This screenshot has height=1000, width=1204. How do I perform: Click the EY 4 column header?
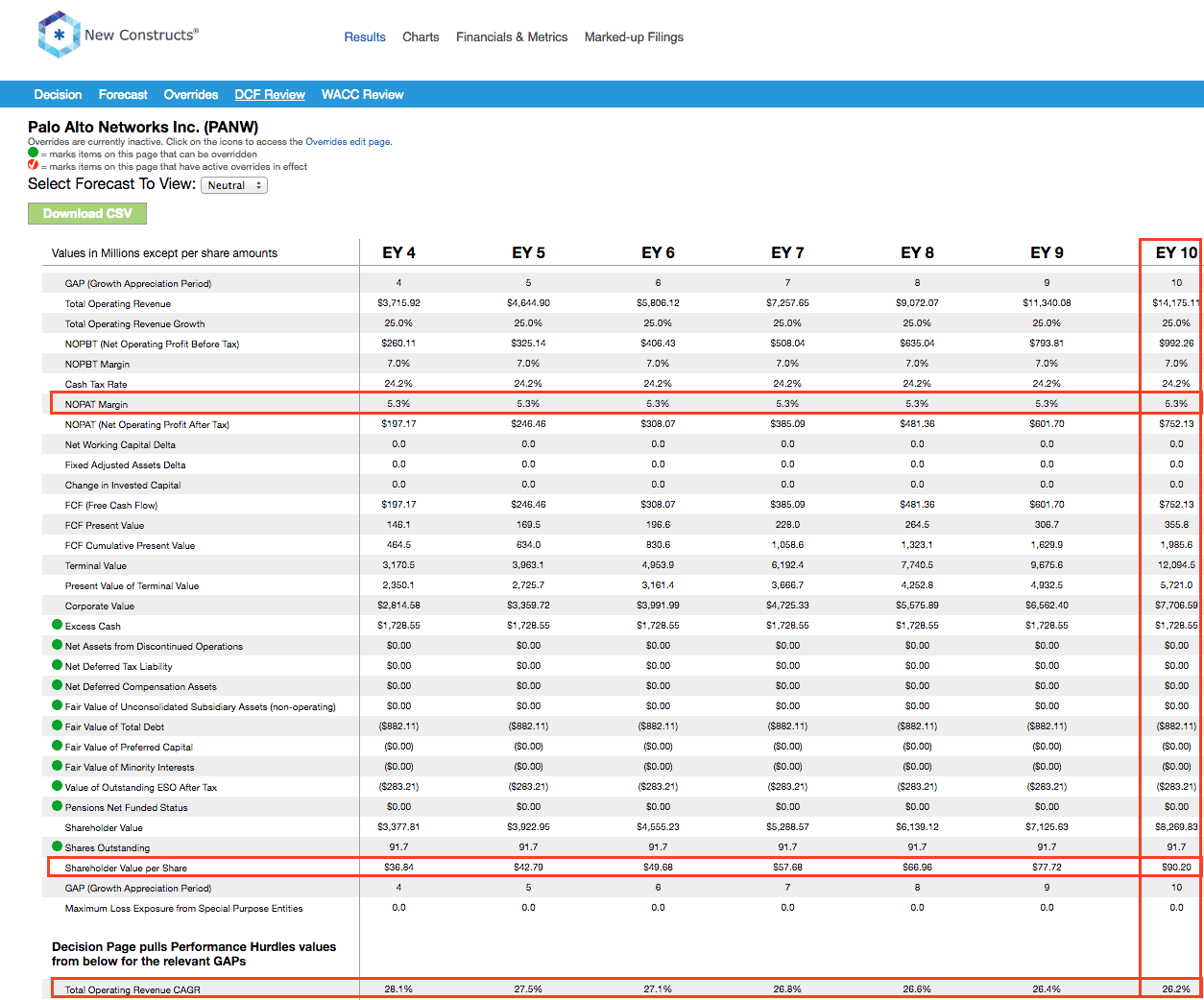tap(398, 252)
